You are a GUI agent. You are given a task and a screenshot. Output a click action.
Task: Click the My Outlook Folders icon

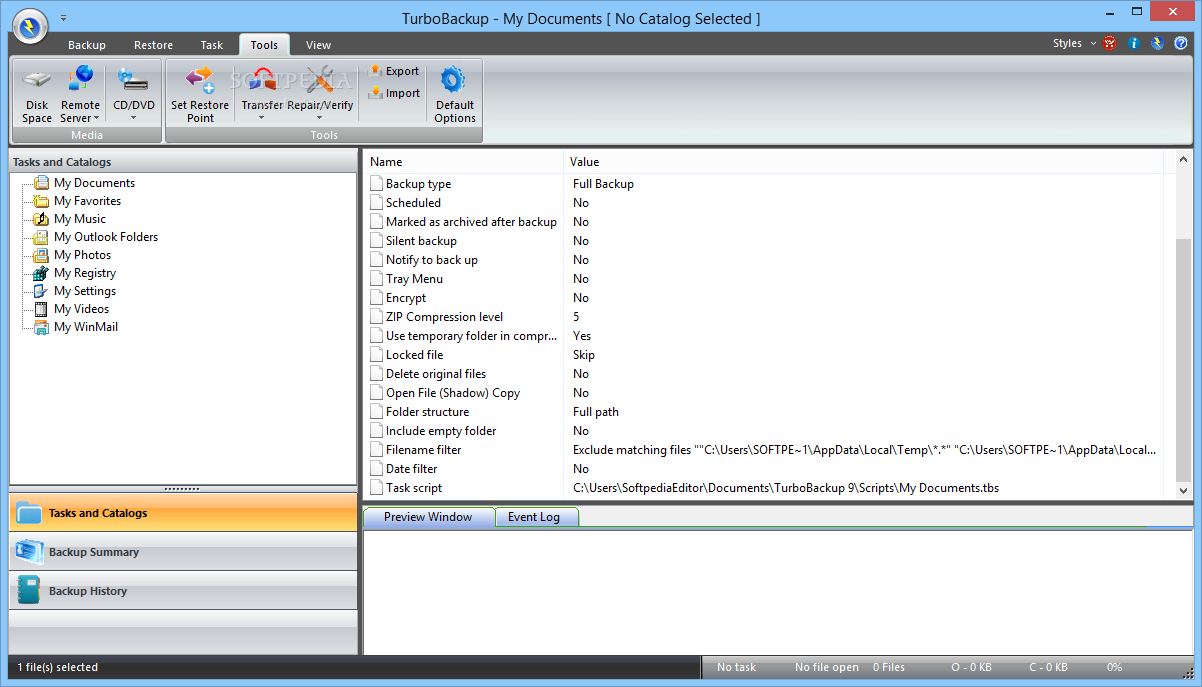click(41, 237)
